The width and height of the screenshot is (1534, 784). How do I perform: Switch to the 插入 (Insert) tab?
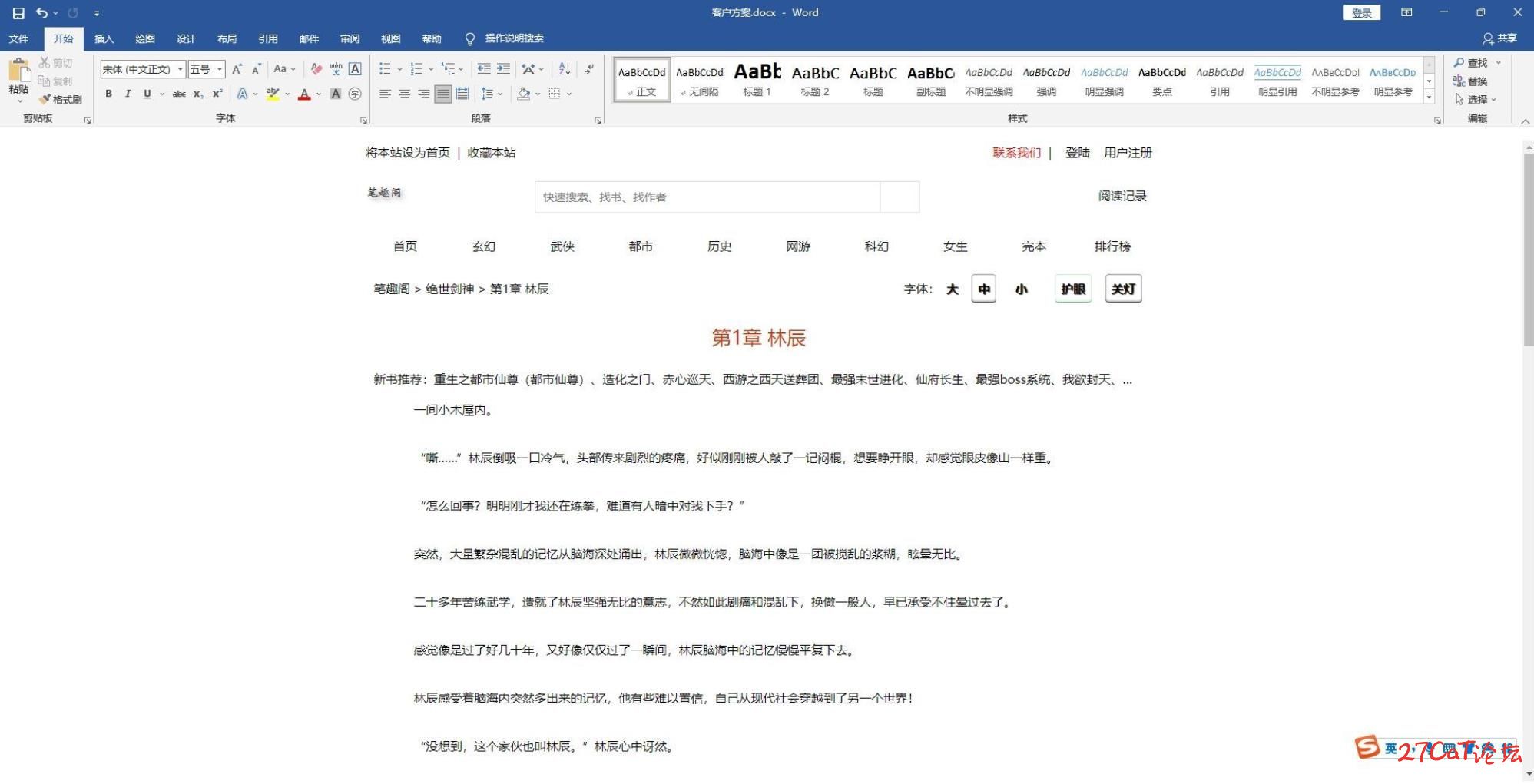pos(104,38)
